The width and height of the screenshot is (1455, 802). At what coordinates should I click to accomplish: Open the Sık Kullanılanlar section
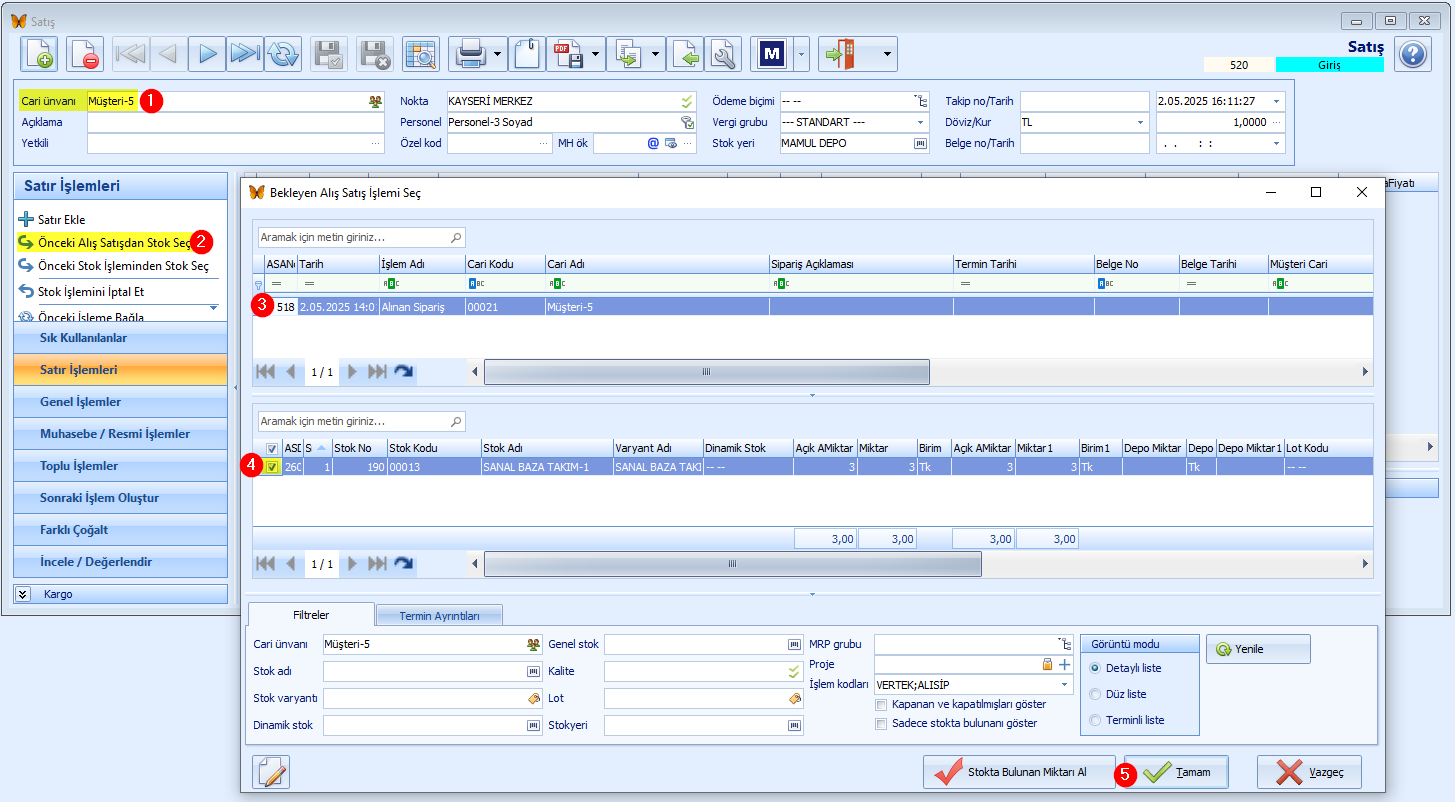pyautogui.click(x=121, y=338)
